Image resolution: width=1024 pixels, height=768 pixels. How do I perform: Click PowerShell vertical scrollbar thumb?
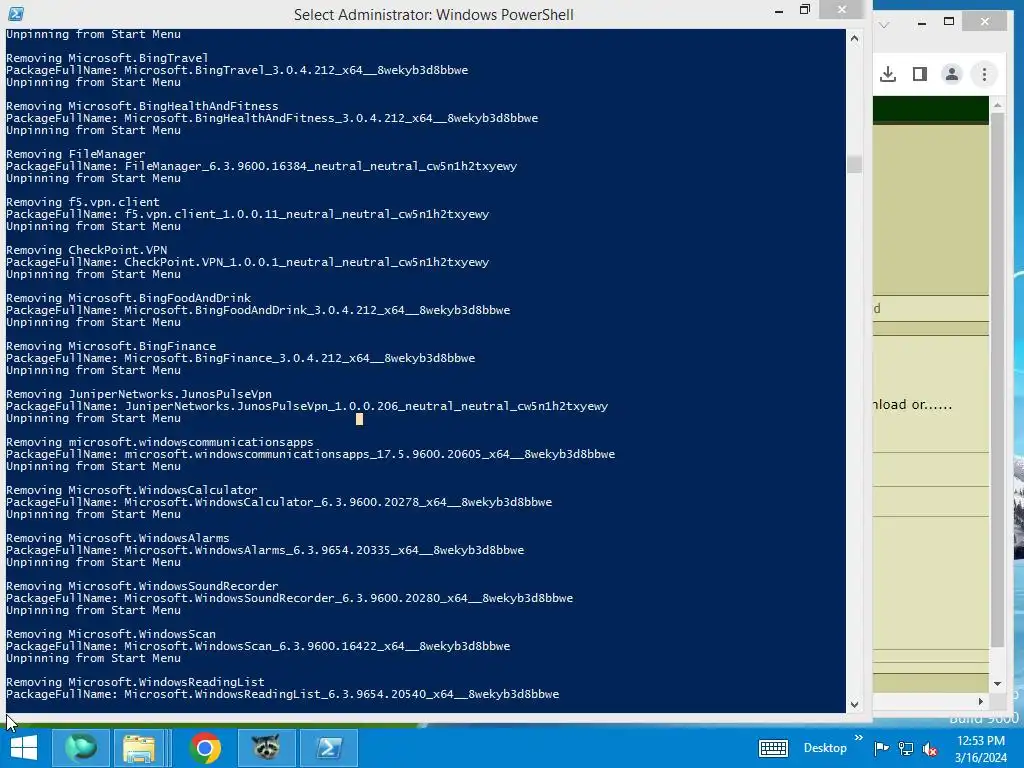tap(854, 164)
